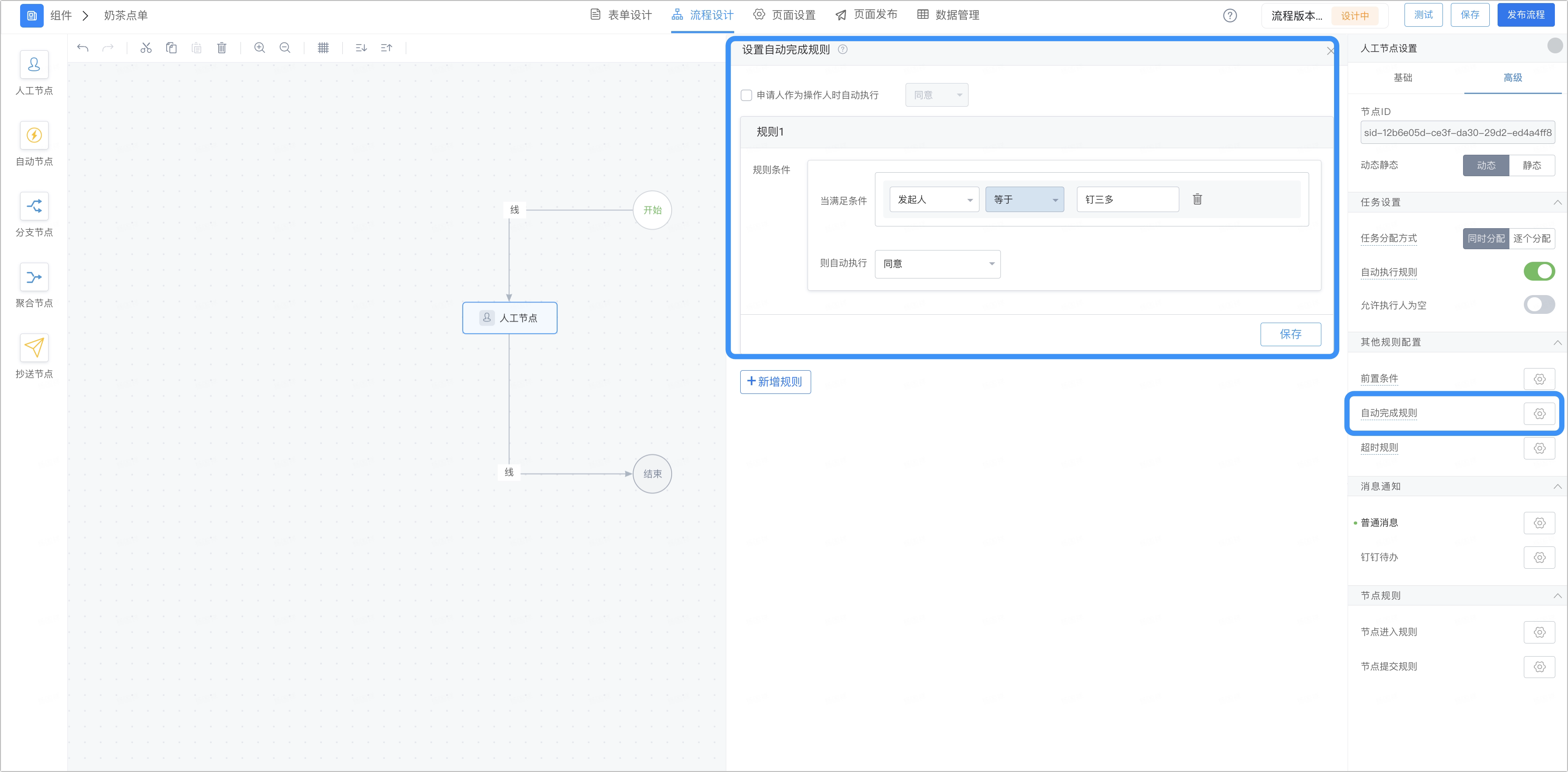This screenshot has height=772, width=1568.
Task: Check 申请人作为操作人时自动执行 checkbox
Action: (x=746, y=95)
